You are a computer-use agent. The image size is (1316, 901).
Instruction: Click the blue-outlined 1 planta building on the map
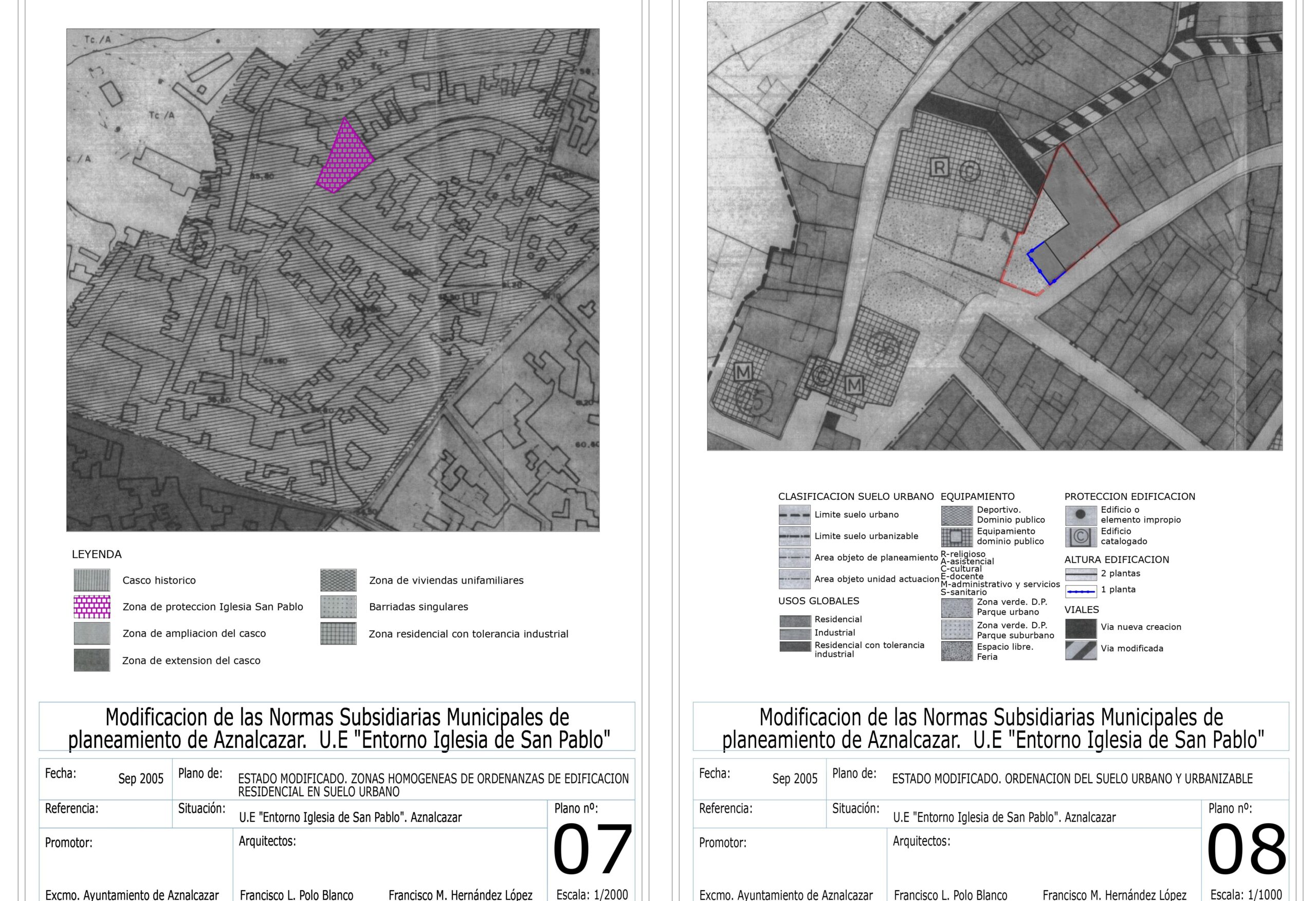click(1048, 263)
